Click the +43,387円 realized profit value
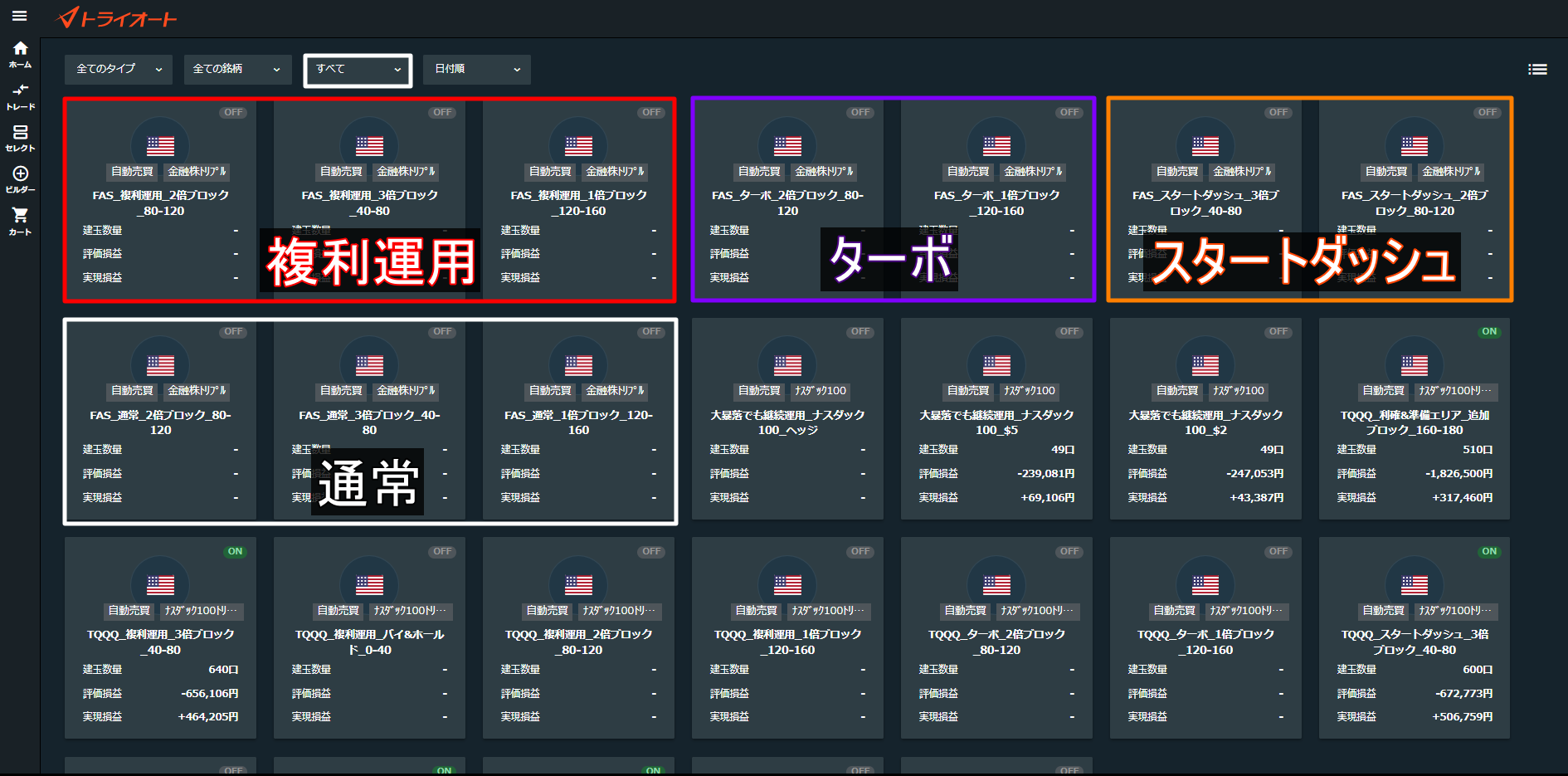Viewport: 1568px width, 776px height. point(1256,498)
